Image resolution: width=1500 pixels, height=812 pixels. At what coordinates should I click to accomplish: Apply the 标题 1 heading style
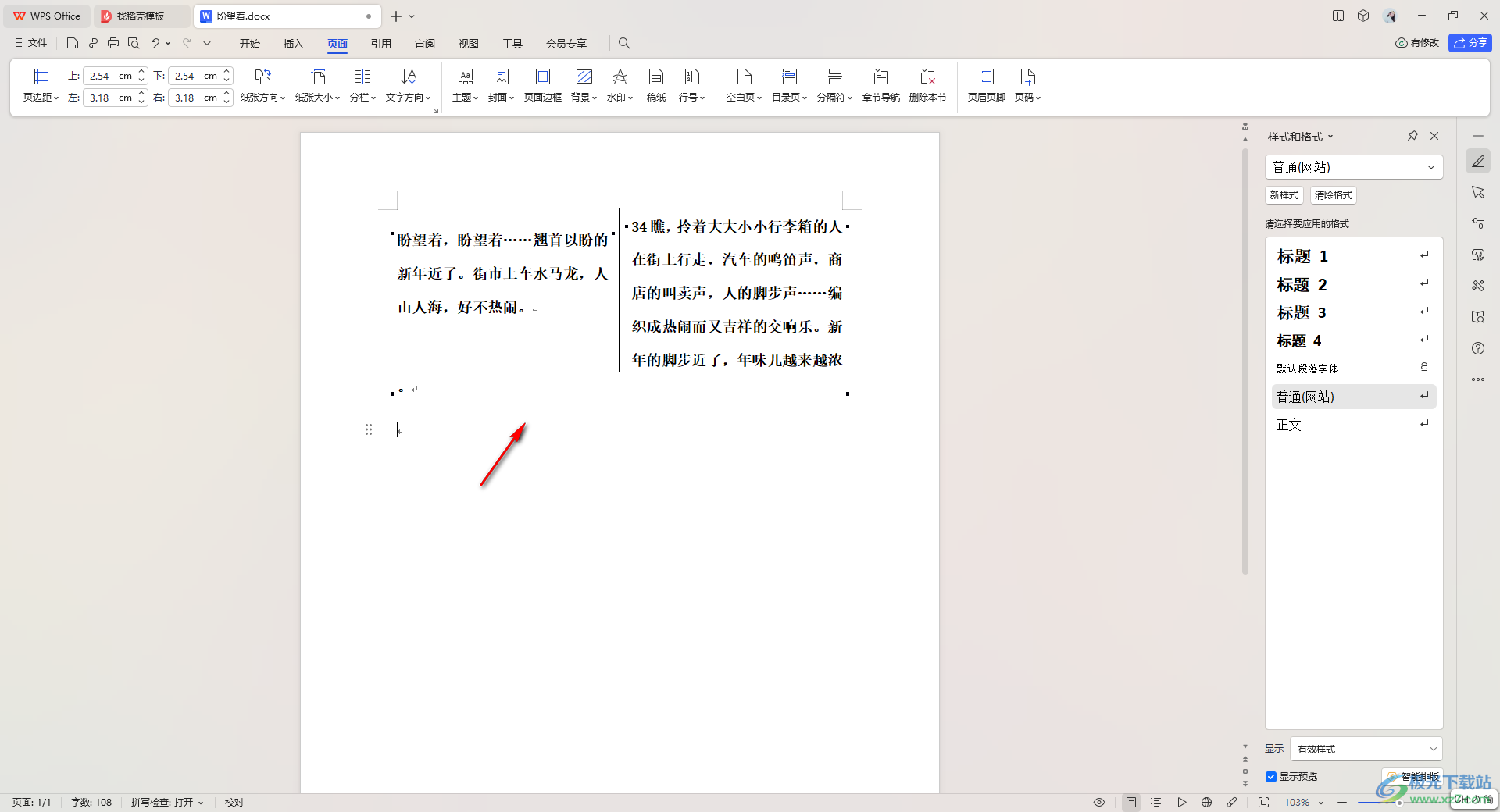pyautogui.click(x=1353, y=256)
